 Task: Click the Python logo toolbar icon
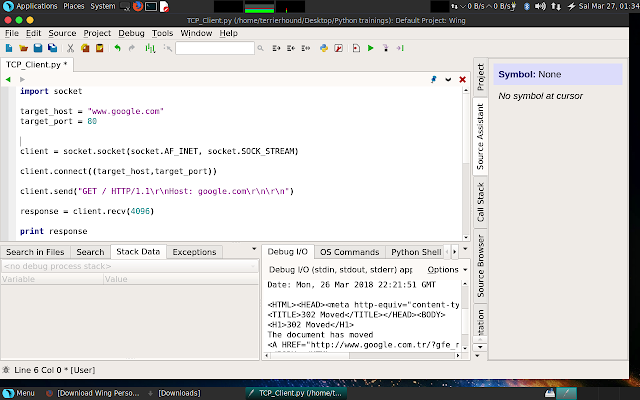pos(324,48)
